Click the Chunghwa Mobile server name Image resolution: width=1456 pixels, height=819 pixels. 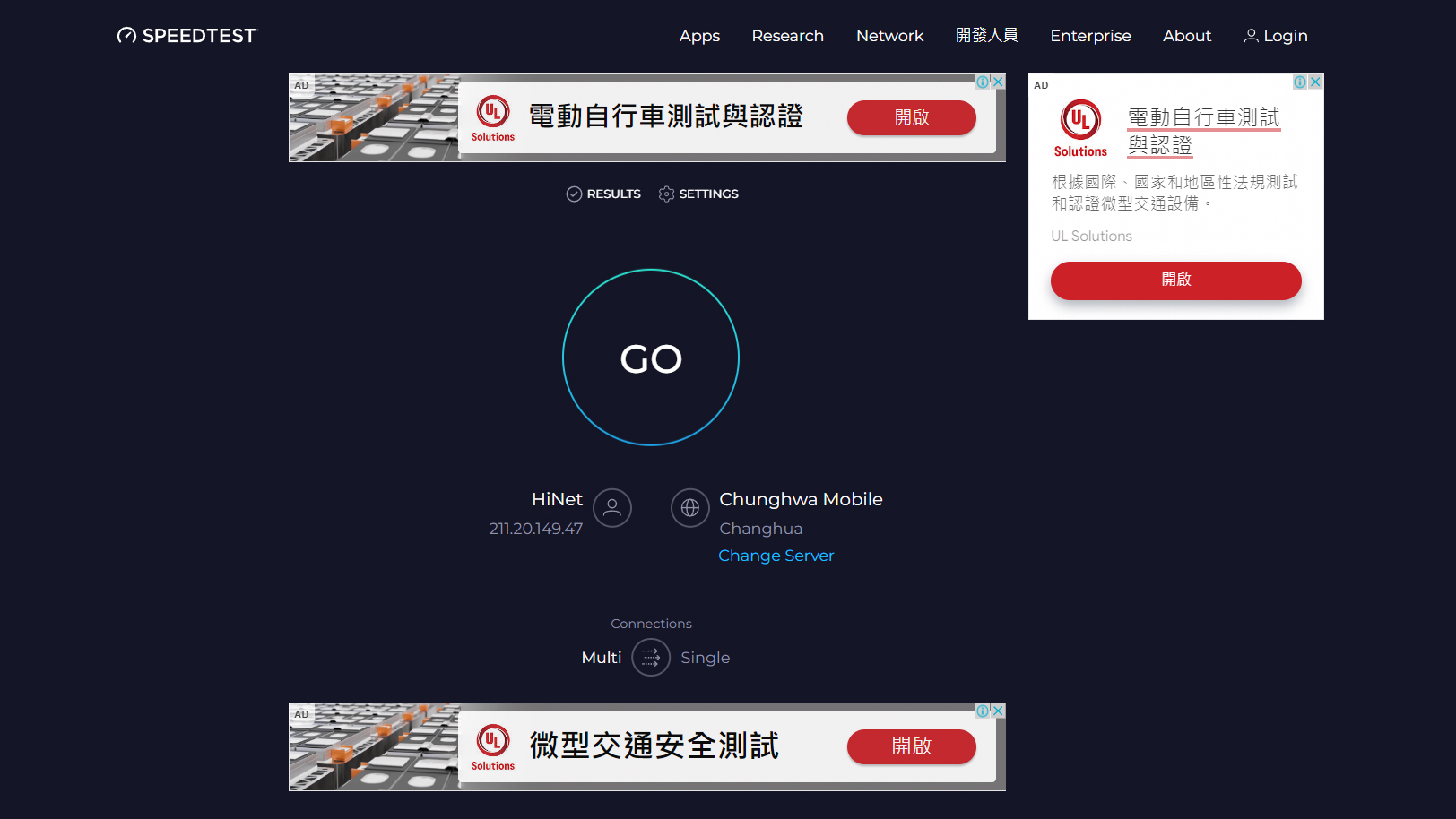pos(801,499)
